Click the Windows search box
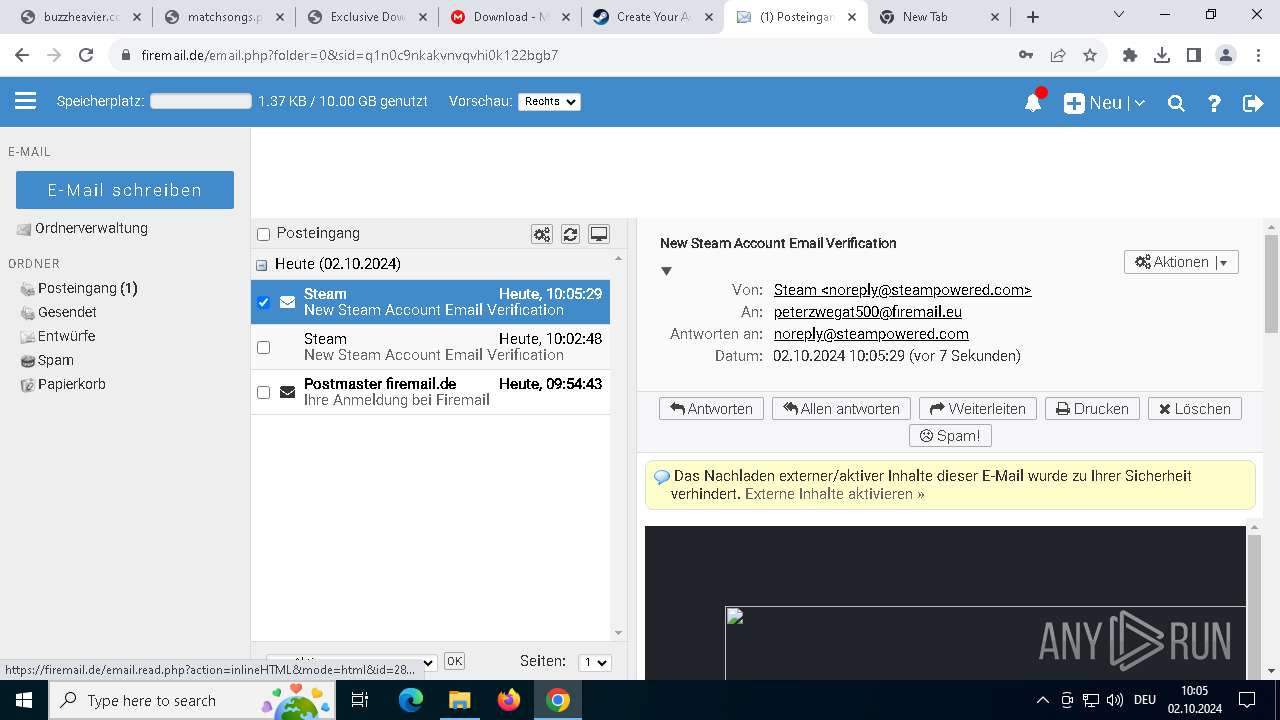 192,700
